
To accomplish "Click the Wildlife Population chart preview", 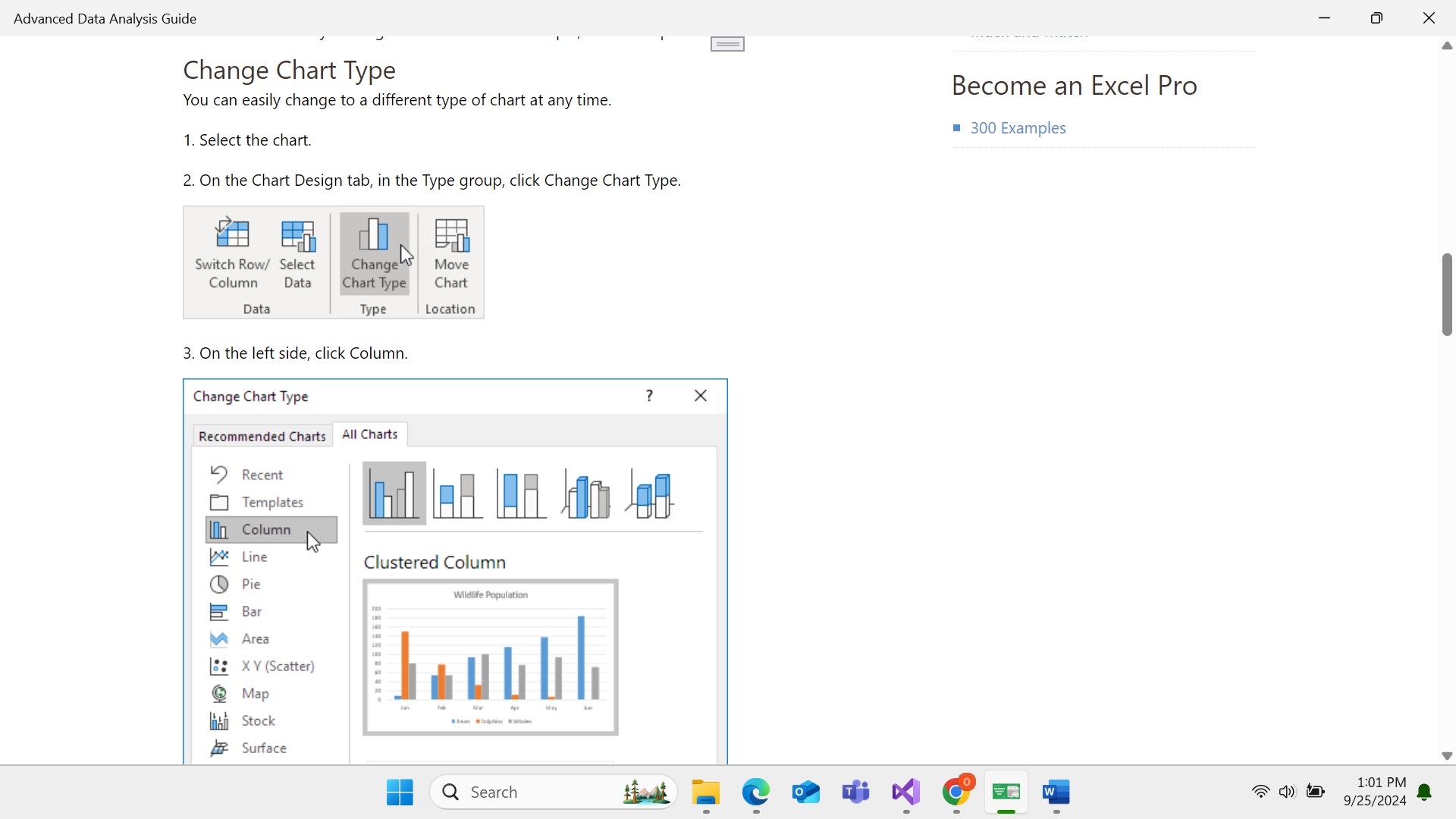I will (x=491, y=657).
